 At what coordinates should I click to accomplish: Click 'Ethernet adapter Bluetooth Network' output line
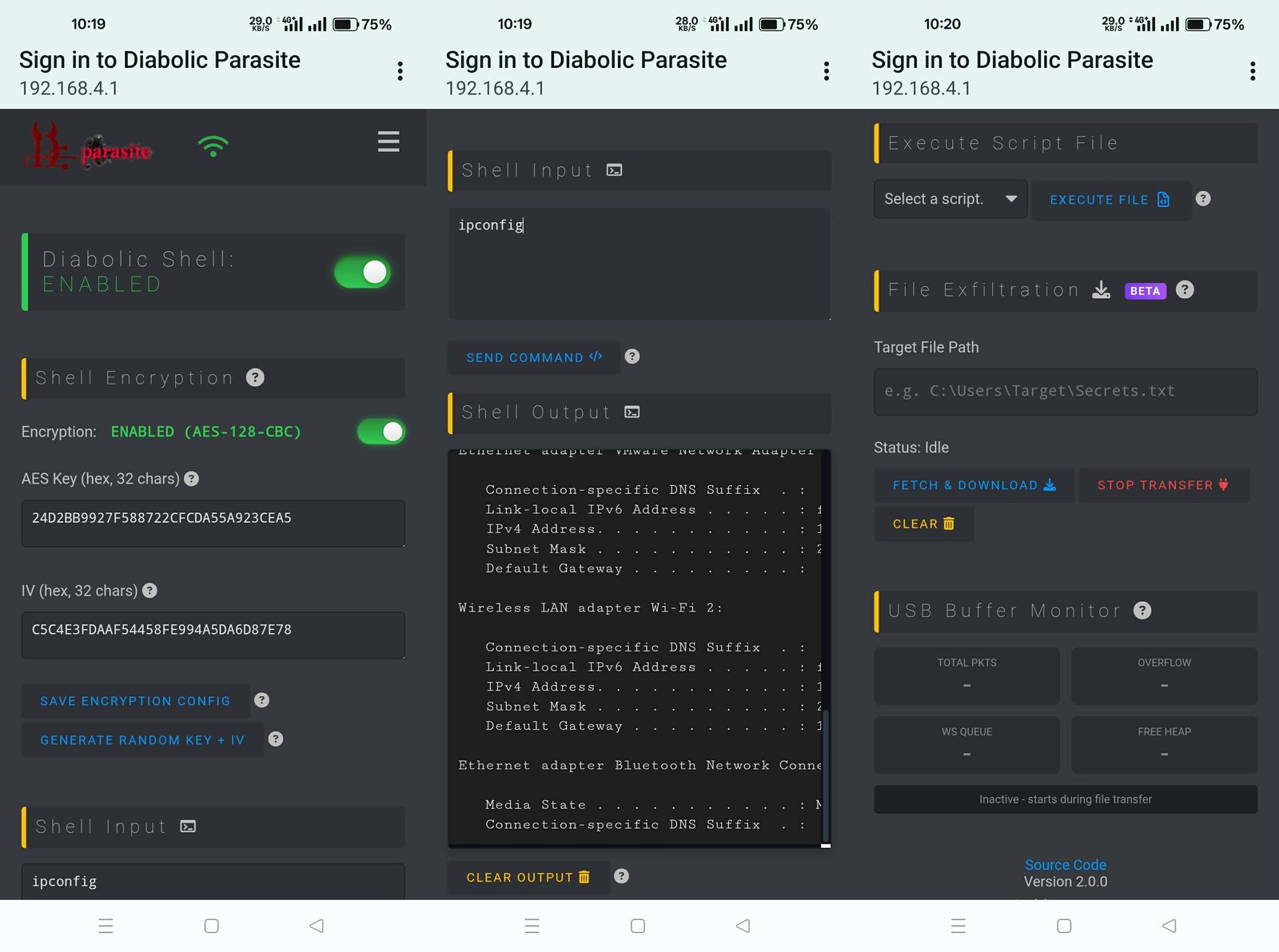(x=639, y=765)
